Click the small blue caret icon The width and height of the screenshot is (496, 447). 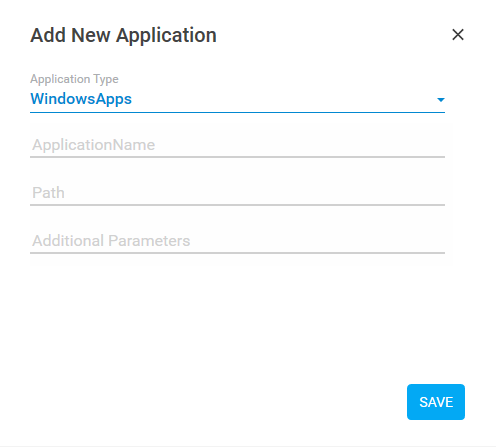click(441, 100)
